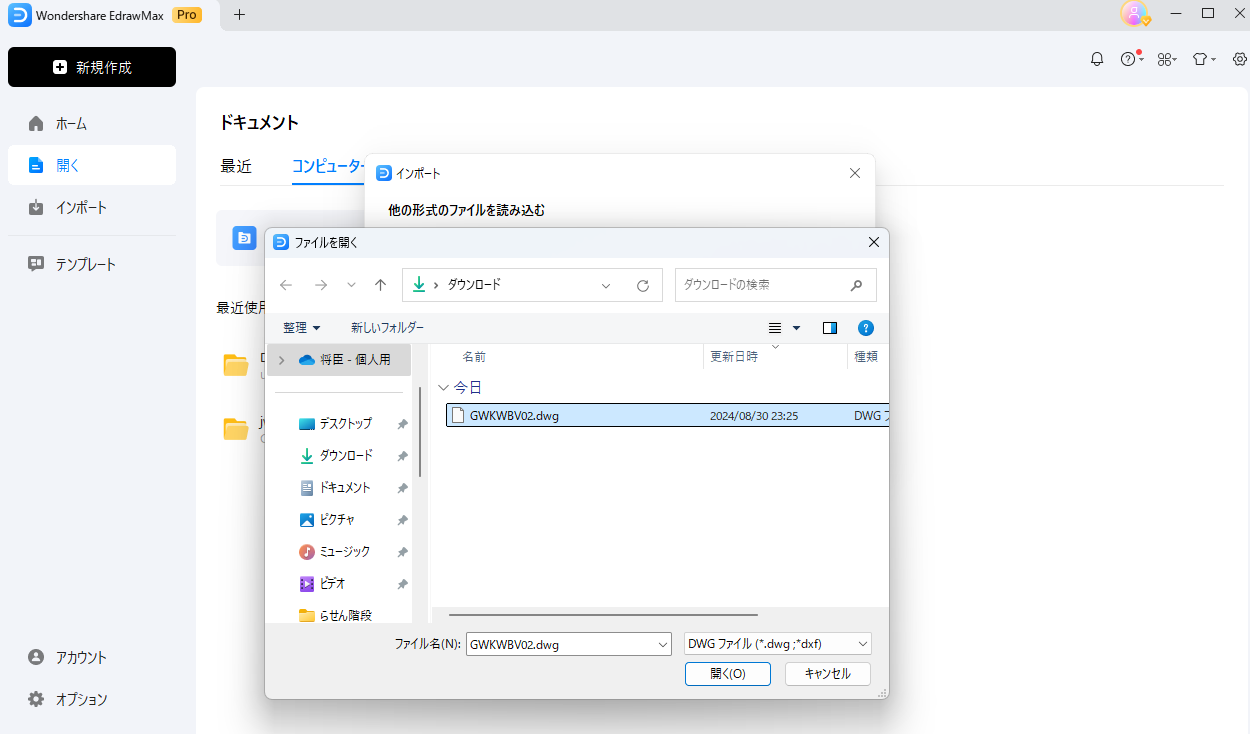Open the gear settings icon top right
1250x734 pixels.
point(1240,59)
